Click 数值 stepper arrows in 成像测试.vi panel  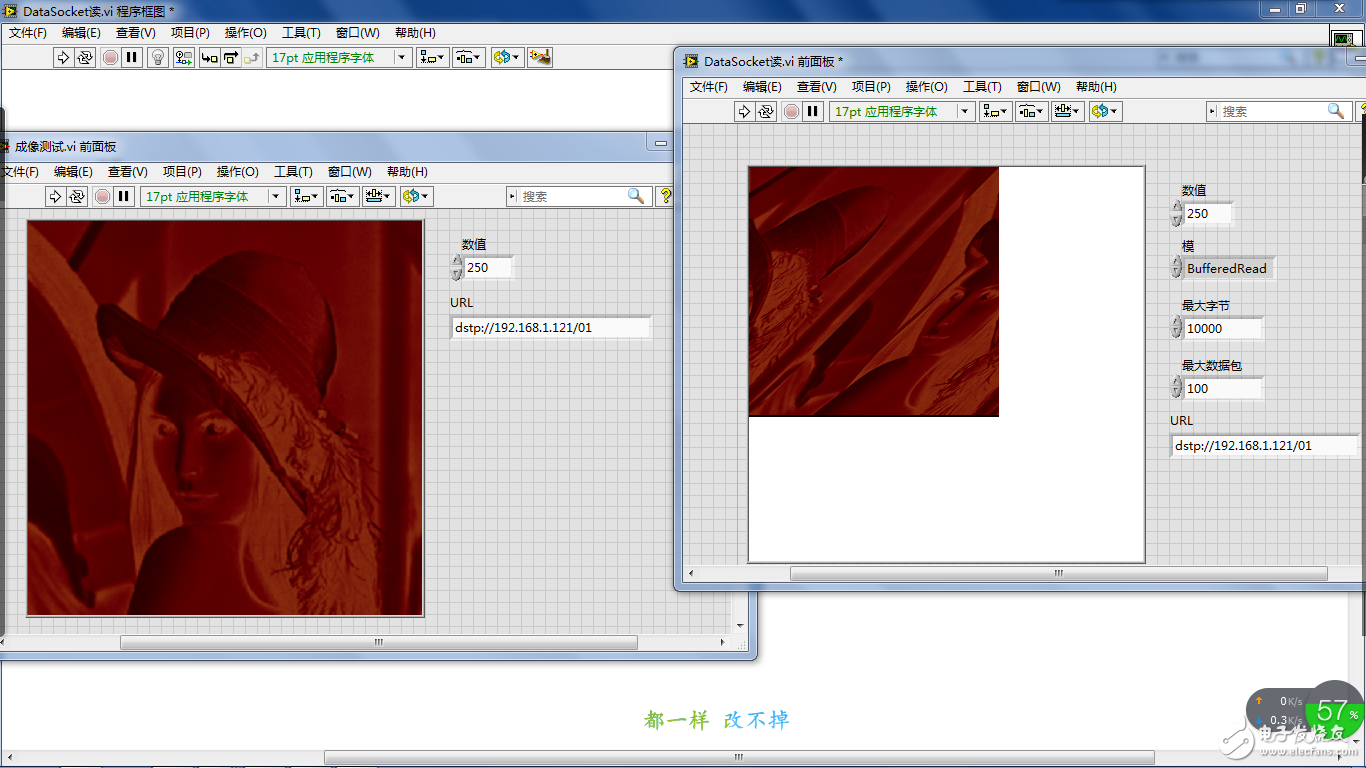(457, 267)
